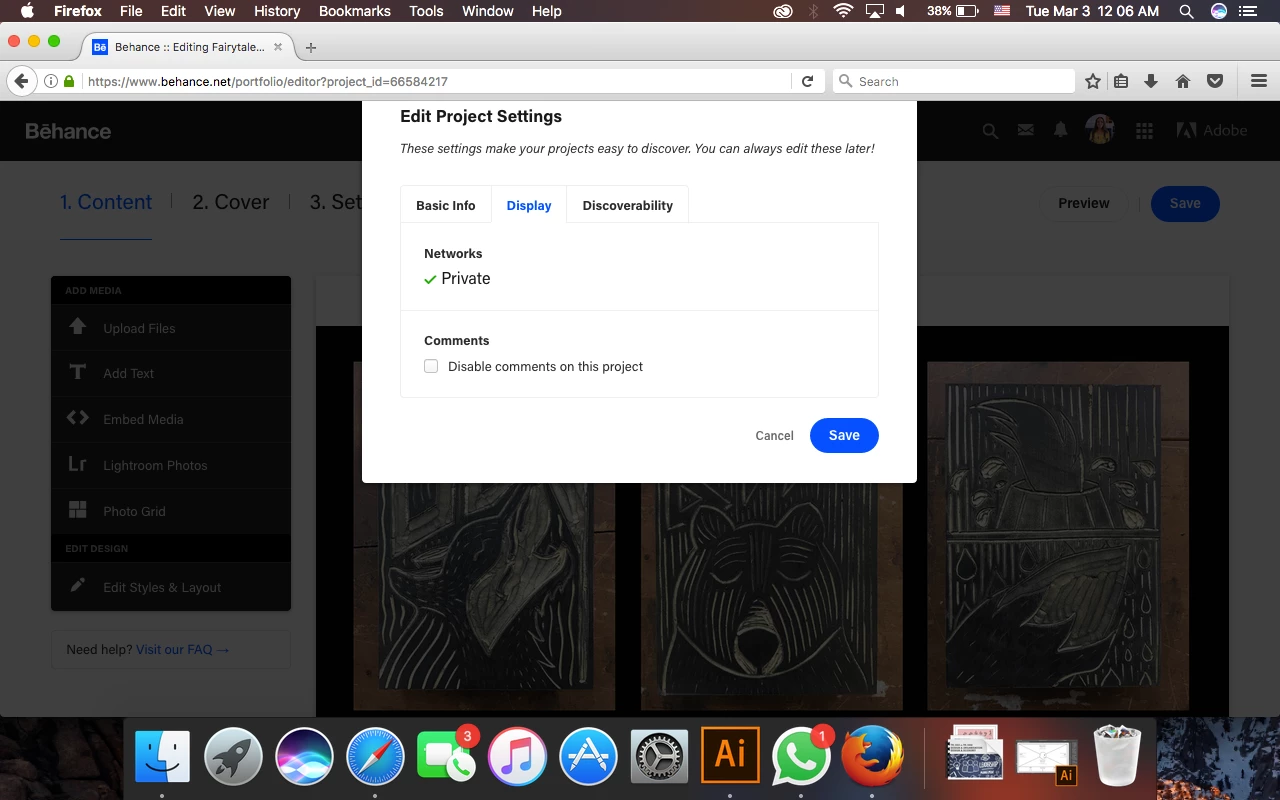
Task: Click the browser back arrow button
Action: point(20,81)
